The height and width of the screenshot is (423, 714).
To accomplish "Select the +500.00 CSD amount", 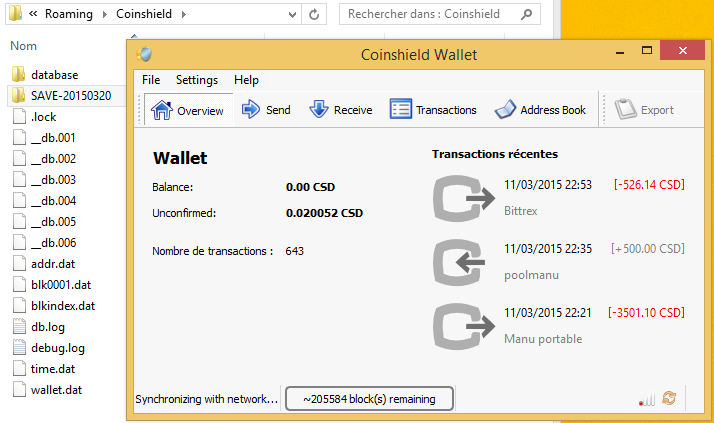I will tap(648, 249).
